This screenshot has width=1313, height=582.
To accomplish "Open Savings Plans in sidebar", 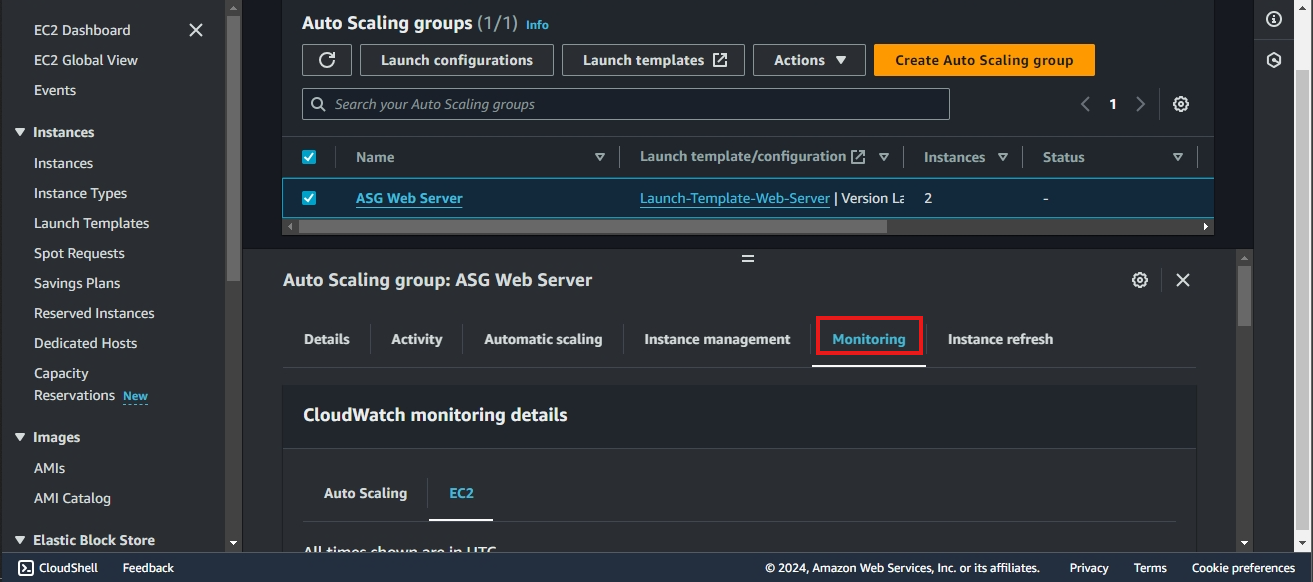I will (77, 283).
